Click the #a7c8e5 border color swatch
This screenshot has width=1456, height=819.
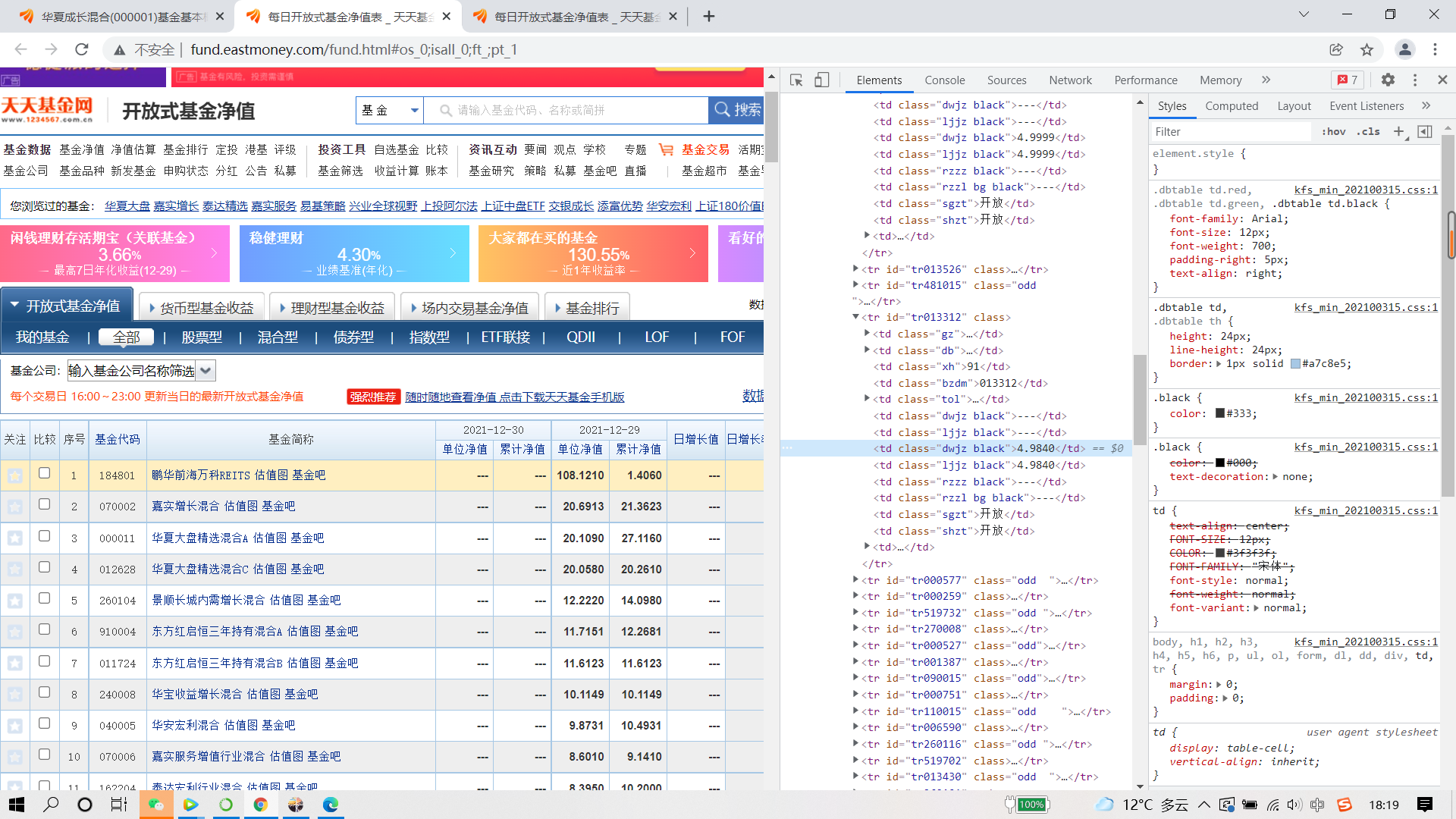coord(1295,364)
